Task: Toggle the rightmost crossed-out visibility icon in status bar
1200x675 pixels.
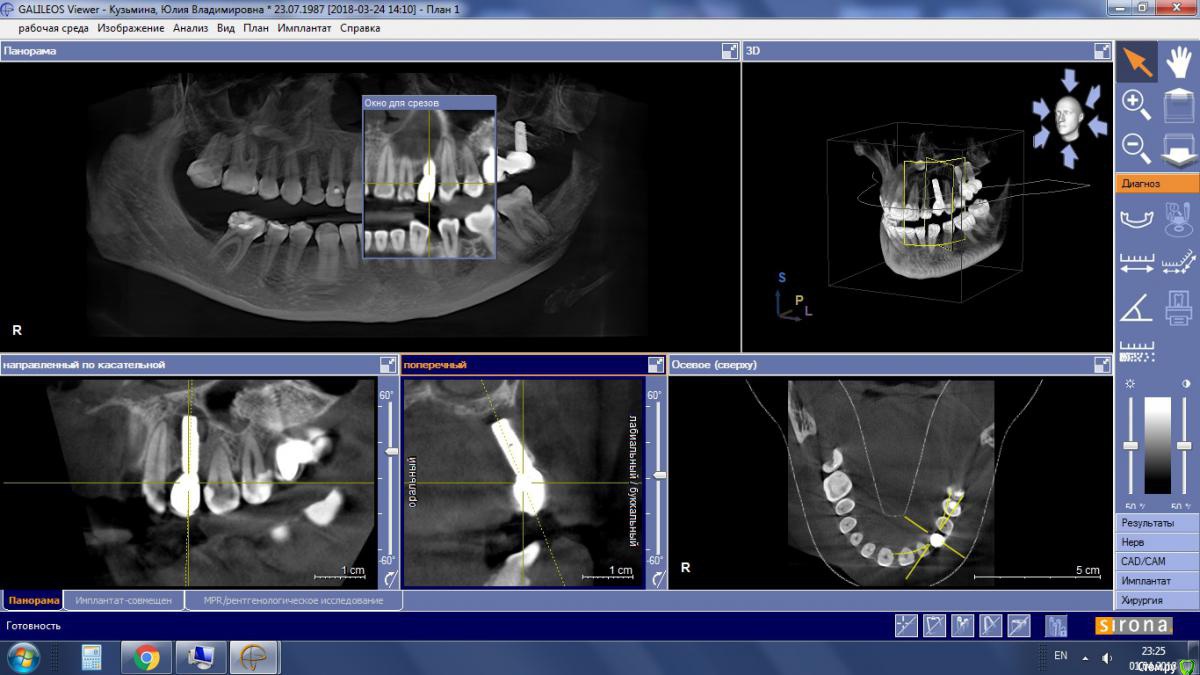Action: [1019, 626]
